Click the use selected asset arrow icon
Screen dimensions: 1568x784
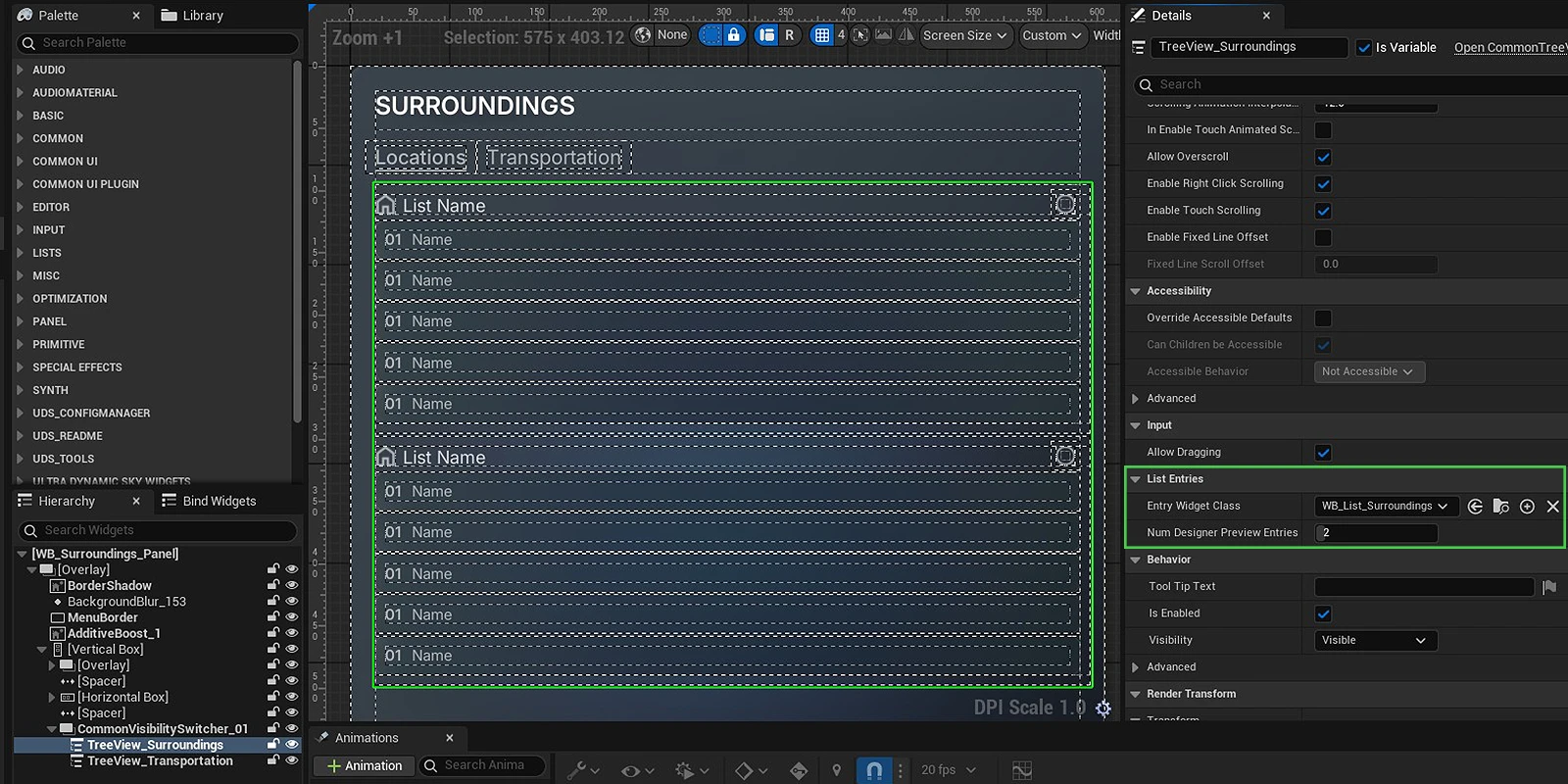[1475, 507]
